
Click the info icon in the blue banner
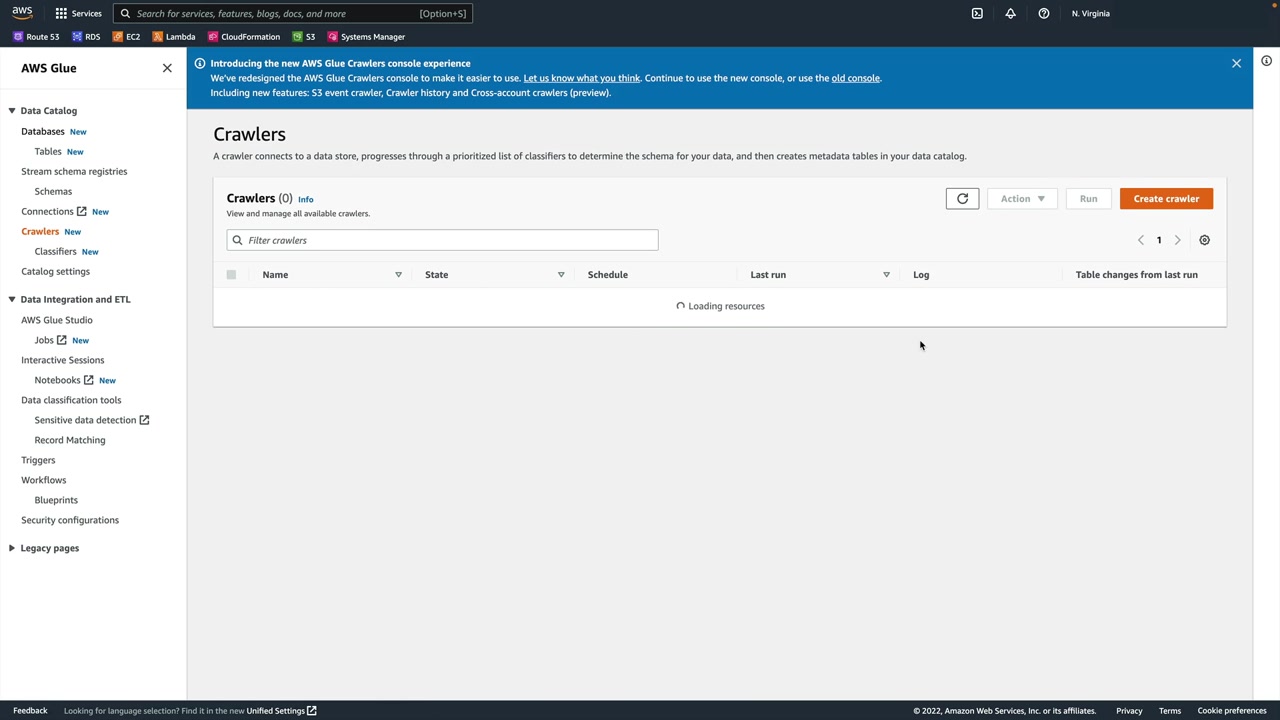coord(200,63)
